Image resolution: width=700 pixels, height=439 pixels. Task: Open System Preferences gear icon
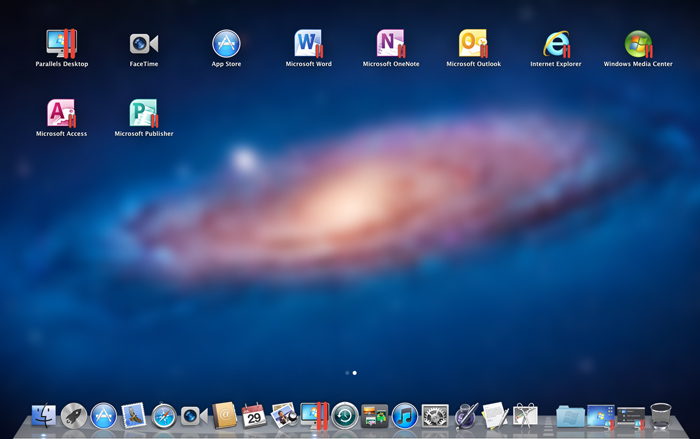click(x=435, y=416)
